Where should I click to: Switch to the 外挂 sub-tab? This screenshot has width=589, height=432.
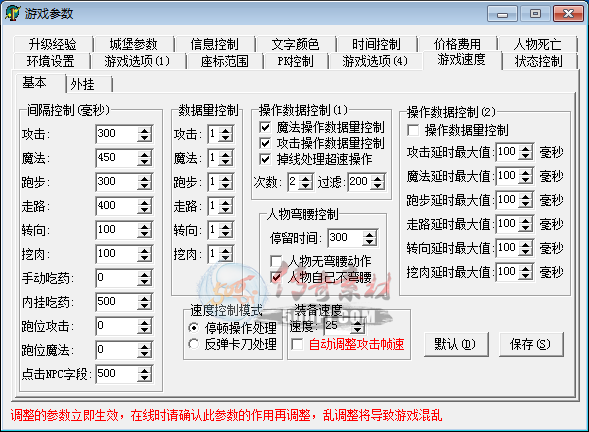(89, 84)
